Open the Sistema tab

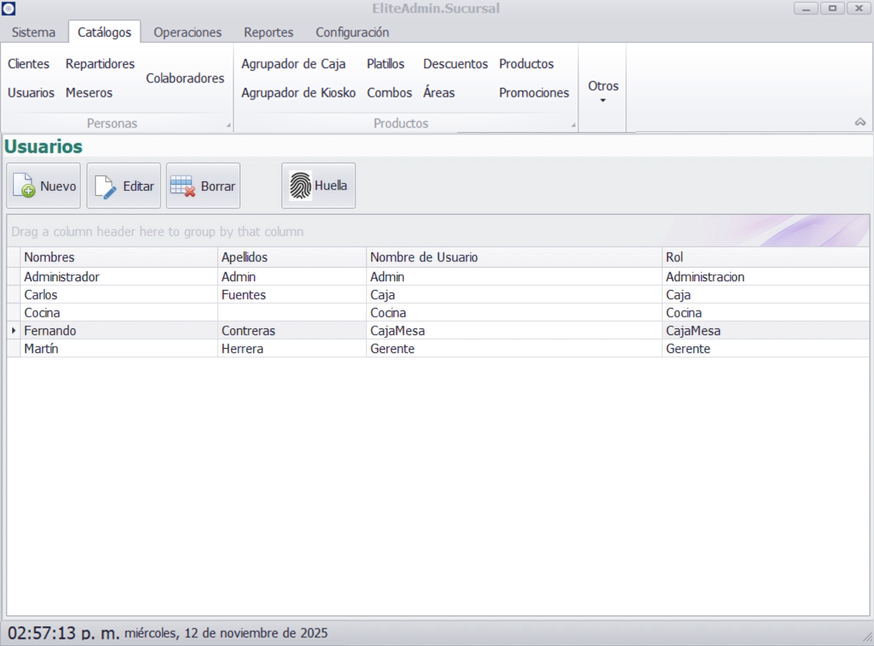click(x=34, y=32)
